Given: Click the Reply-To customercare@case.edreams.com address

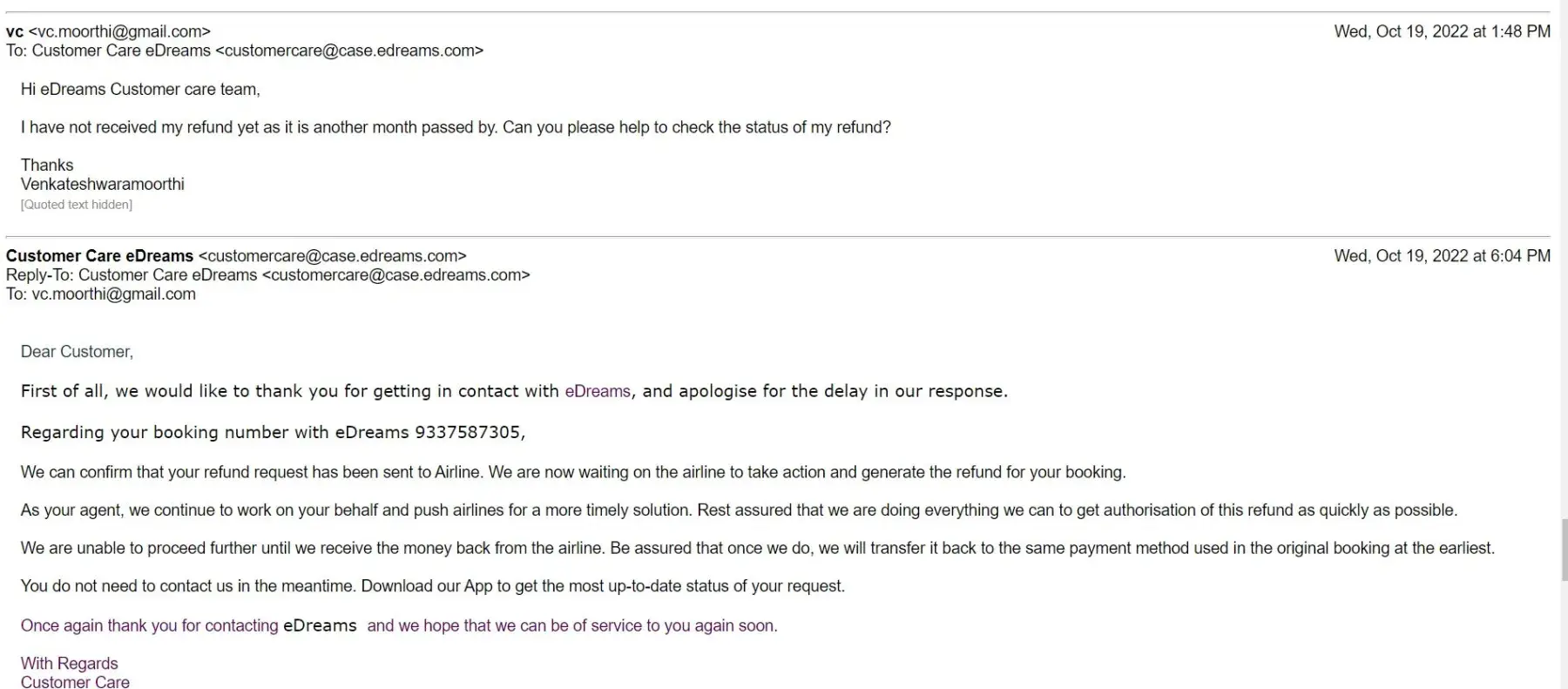Looking at the screenshot, I should 395,275.
